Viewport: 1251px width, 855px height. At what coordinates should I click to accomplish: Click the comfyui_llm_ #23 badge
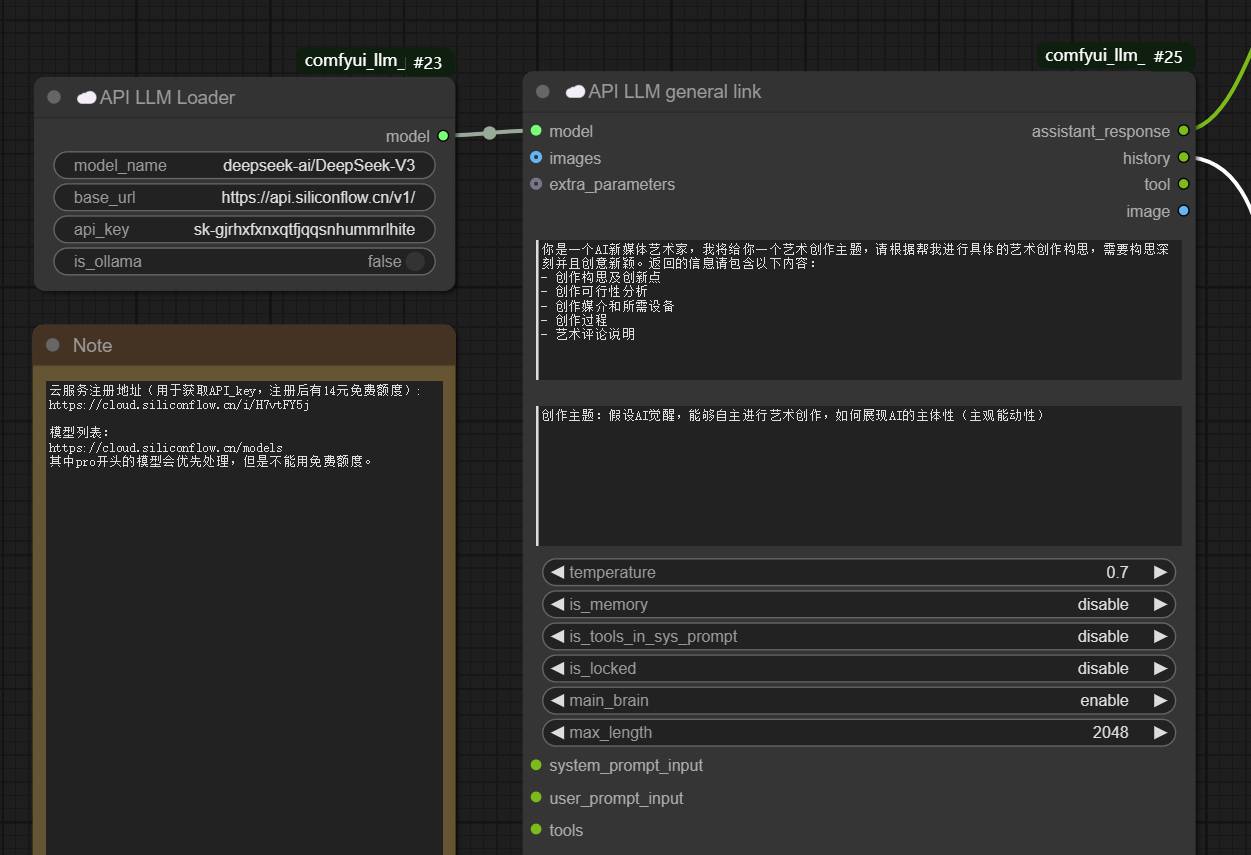point(373,61)
